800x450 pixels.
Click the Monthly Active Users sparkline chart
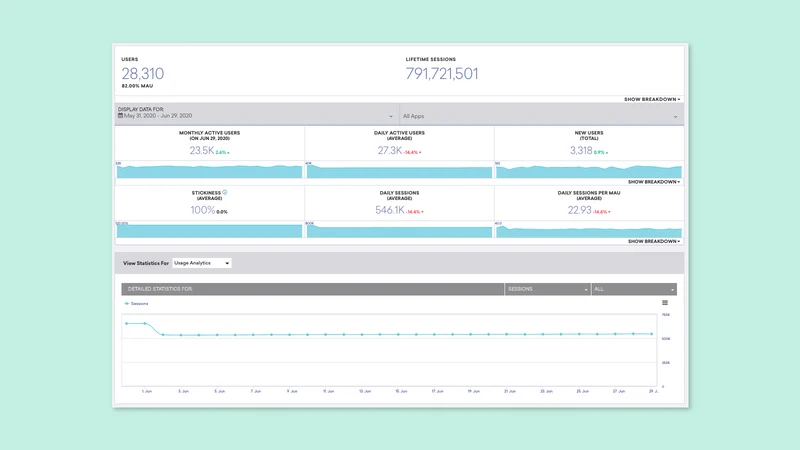click(209, 170)
